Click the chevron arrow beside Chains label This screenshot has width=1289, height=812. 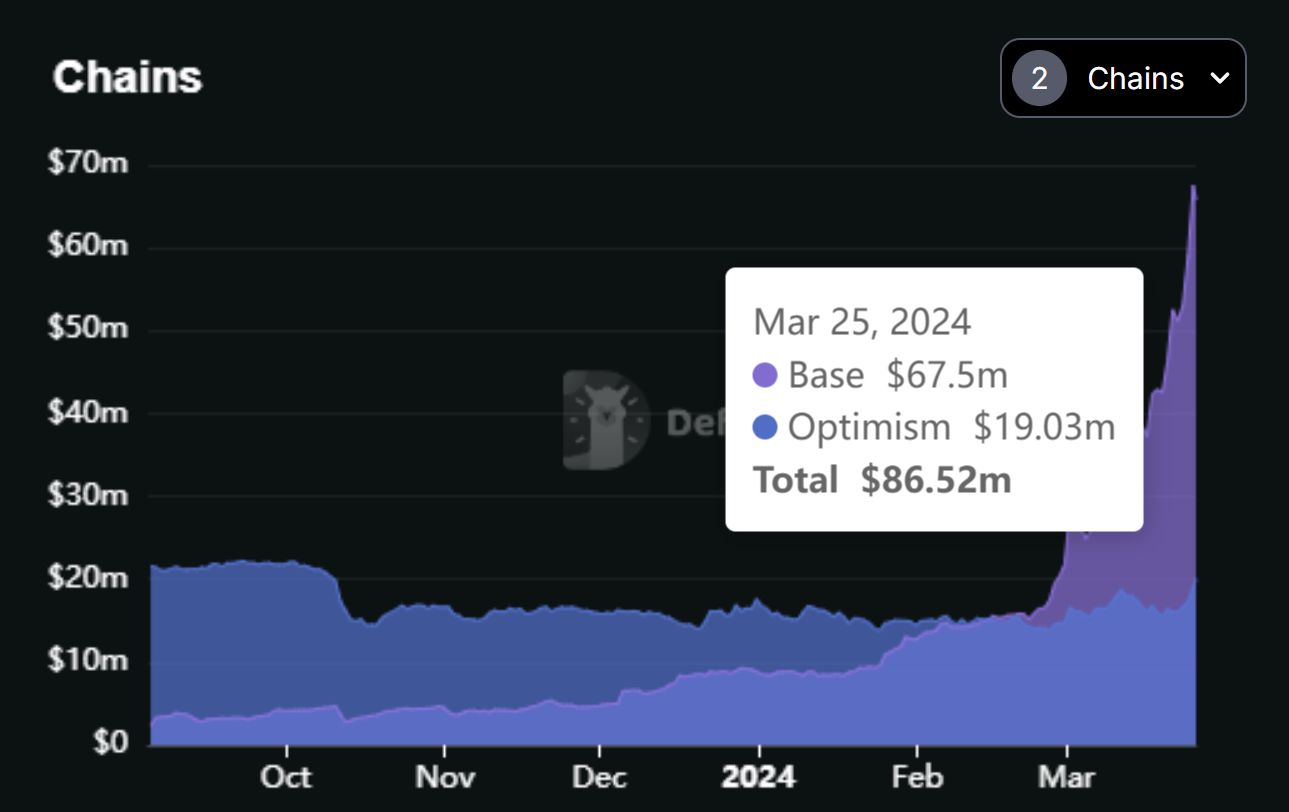[x=1219, y=79]
